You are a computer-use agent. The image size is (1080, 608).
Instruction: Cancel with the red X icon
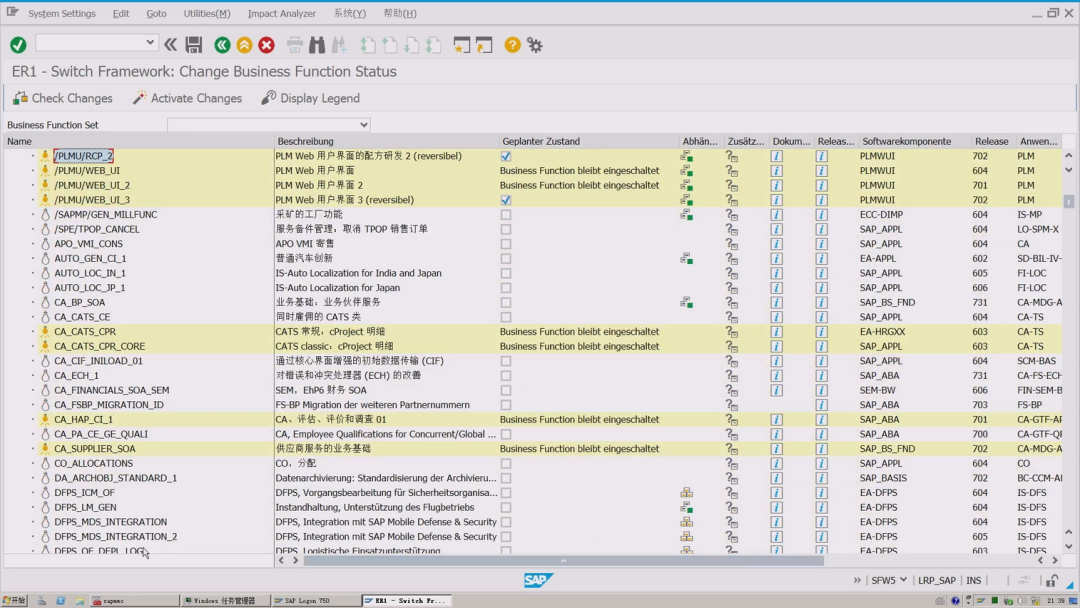[x=267, y=45]
